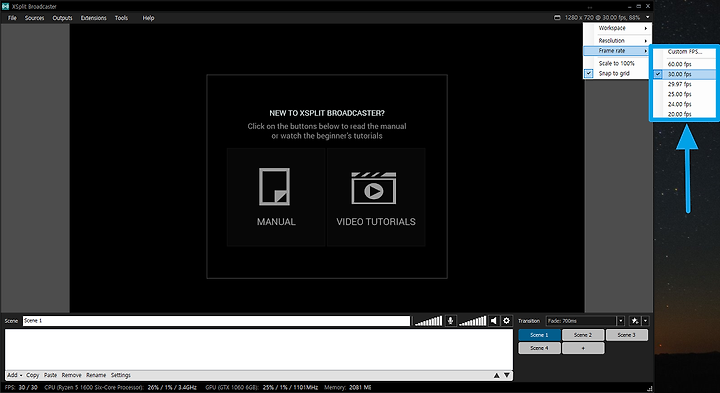Open the Extensions menu
This screenshot has width=720, height=393.
[x=94, y=18]
